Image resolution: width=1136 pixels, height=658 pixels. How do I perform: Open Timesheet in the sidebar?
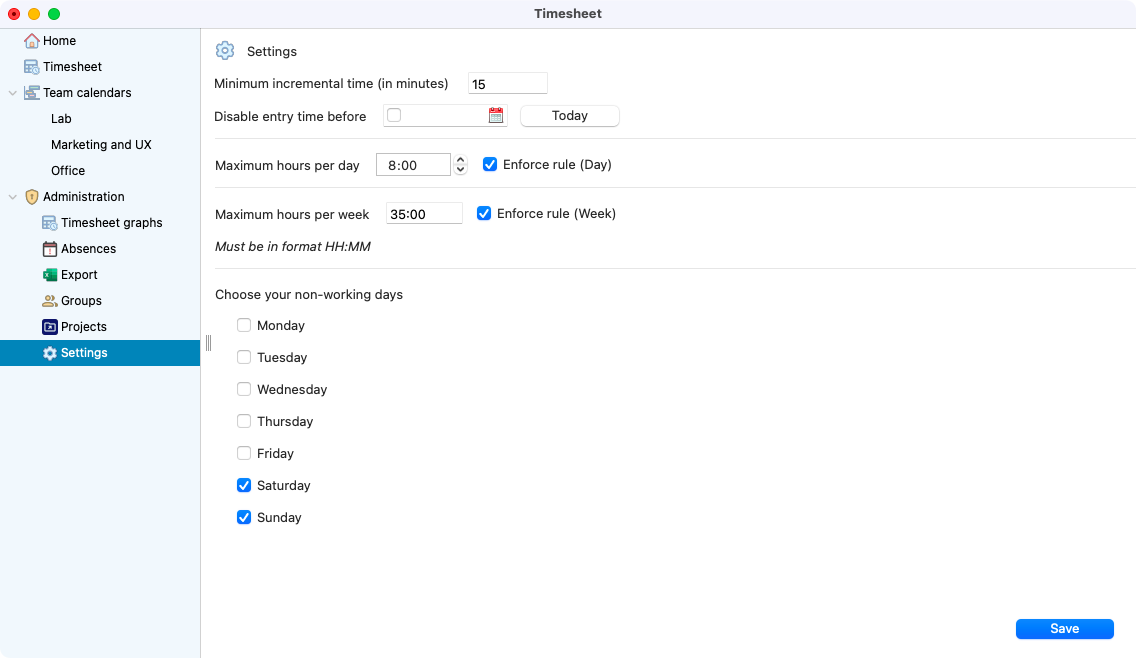point(72,67)
